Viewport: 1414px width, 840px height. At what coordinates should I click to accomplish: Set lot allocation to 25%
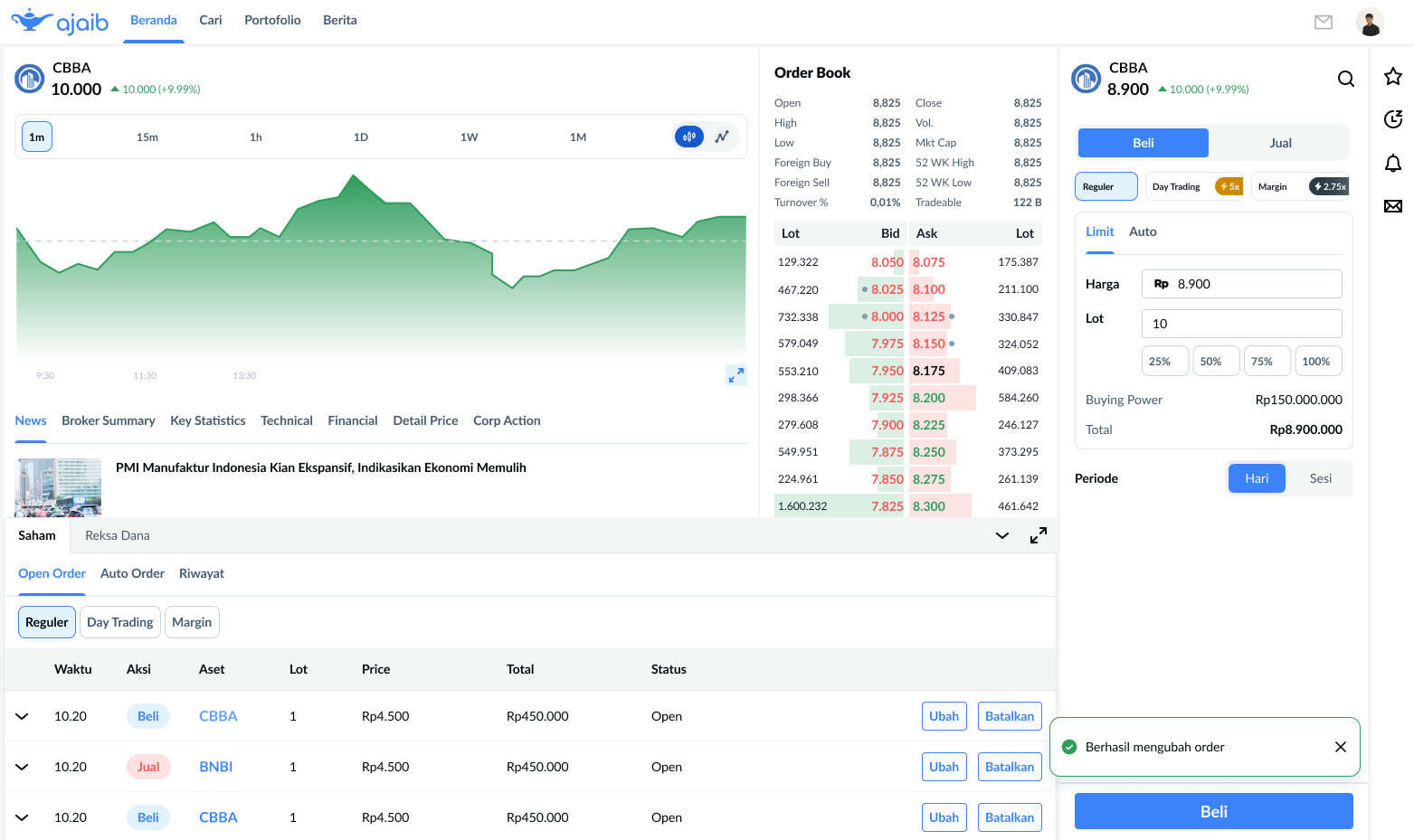1165,361
